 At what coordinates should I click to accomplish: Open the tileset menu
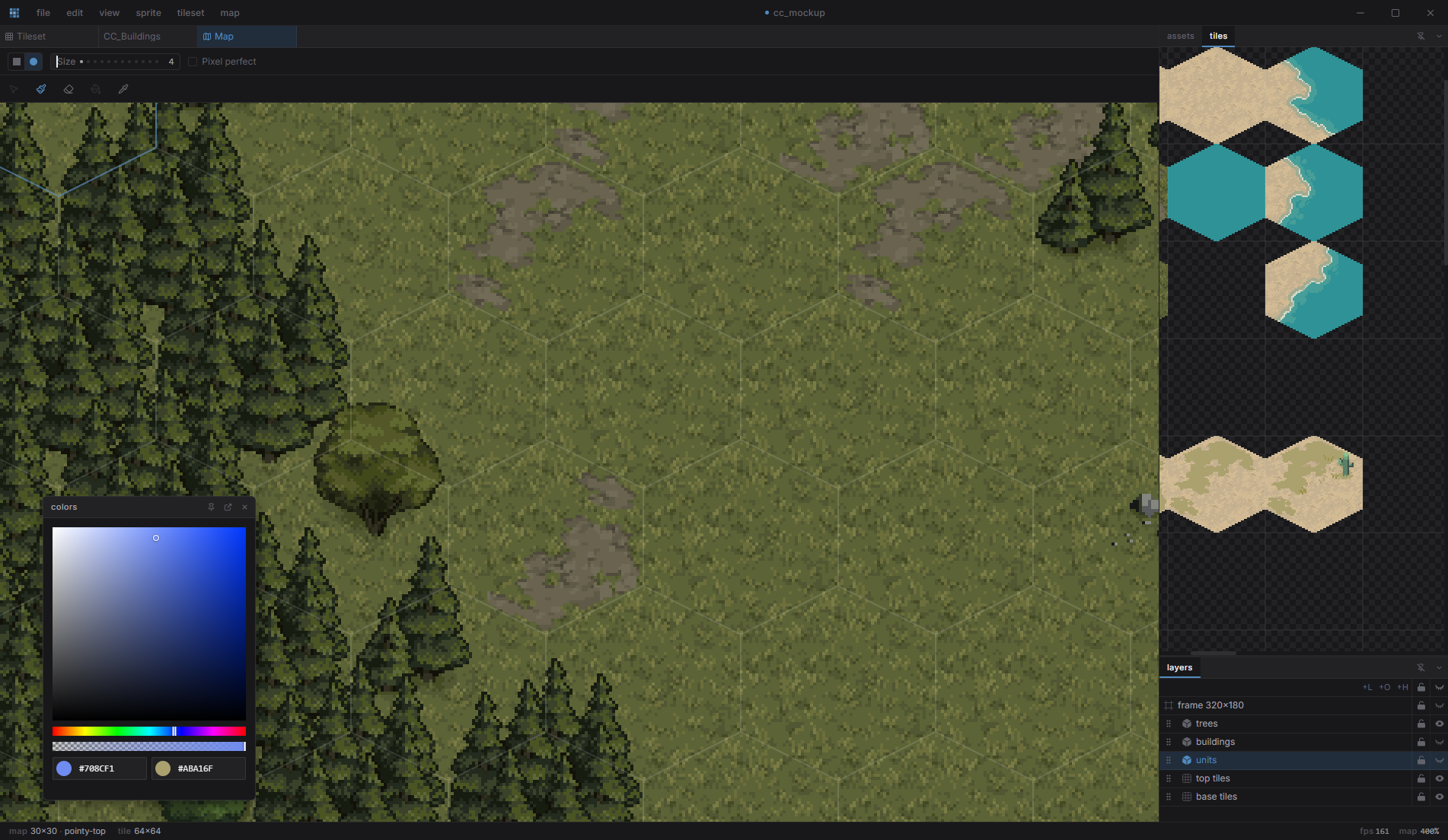pos(190,13)
